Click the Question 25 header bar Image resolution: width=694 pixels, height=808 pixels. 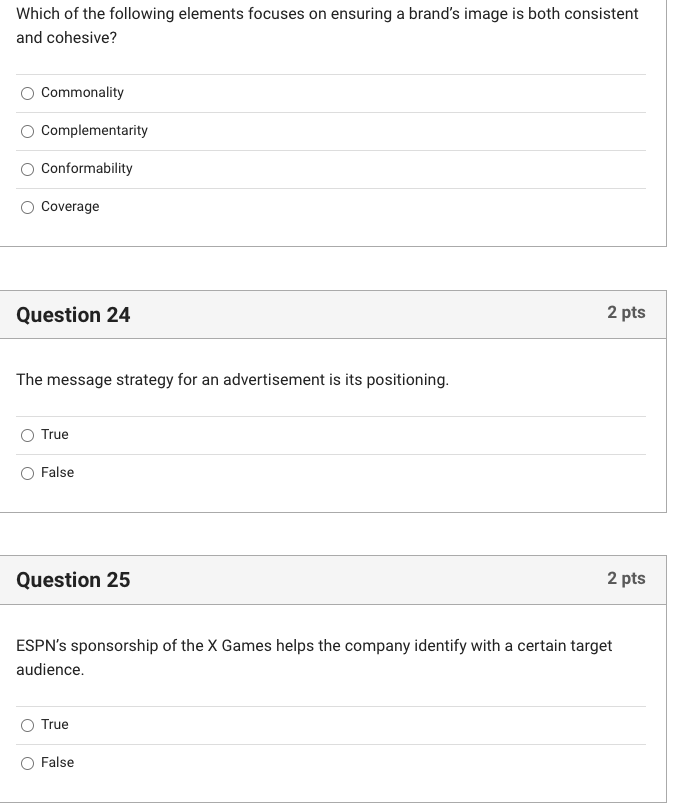330,579
